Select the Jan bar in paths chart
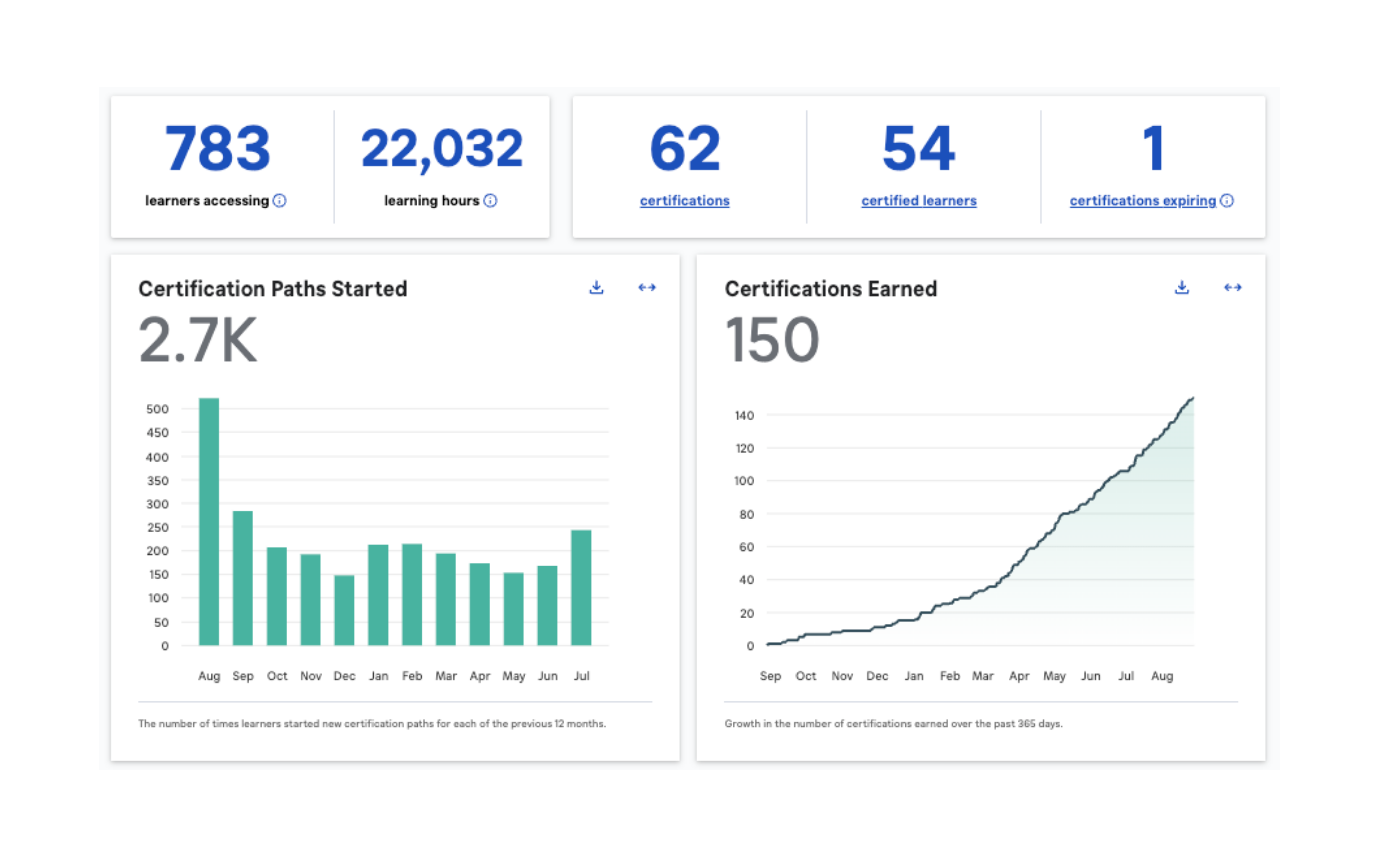The width and height of the screenshot is (1379, 868). pos(378,596)
